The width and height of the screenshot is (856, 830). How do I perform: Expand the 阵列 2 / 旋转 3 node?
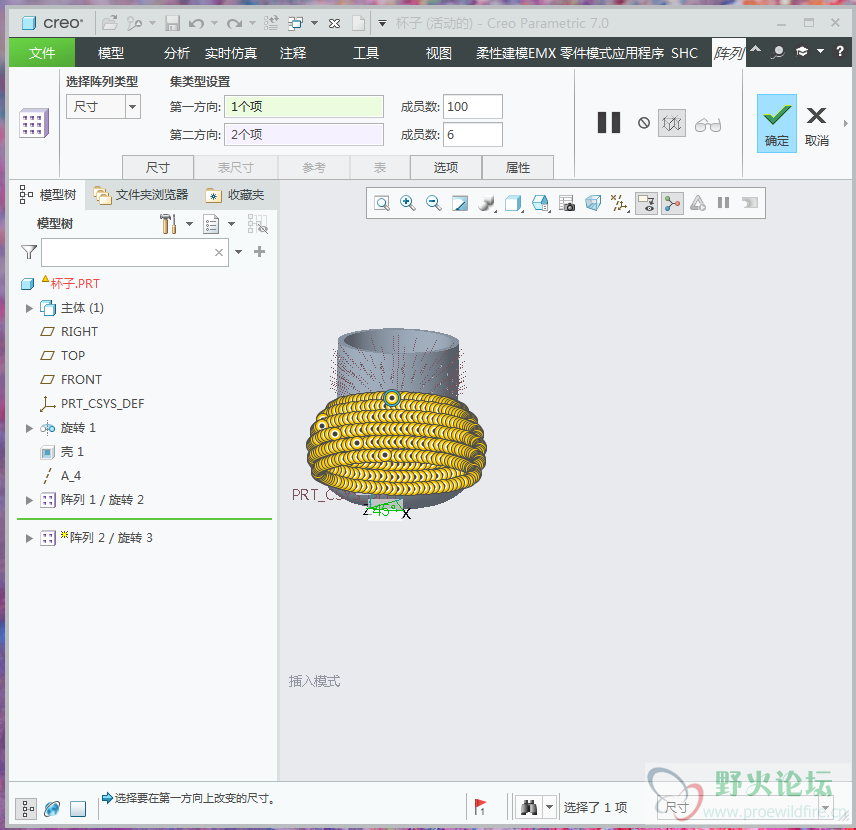(29, 538)
